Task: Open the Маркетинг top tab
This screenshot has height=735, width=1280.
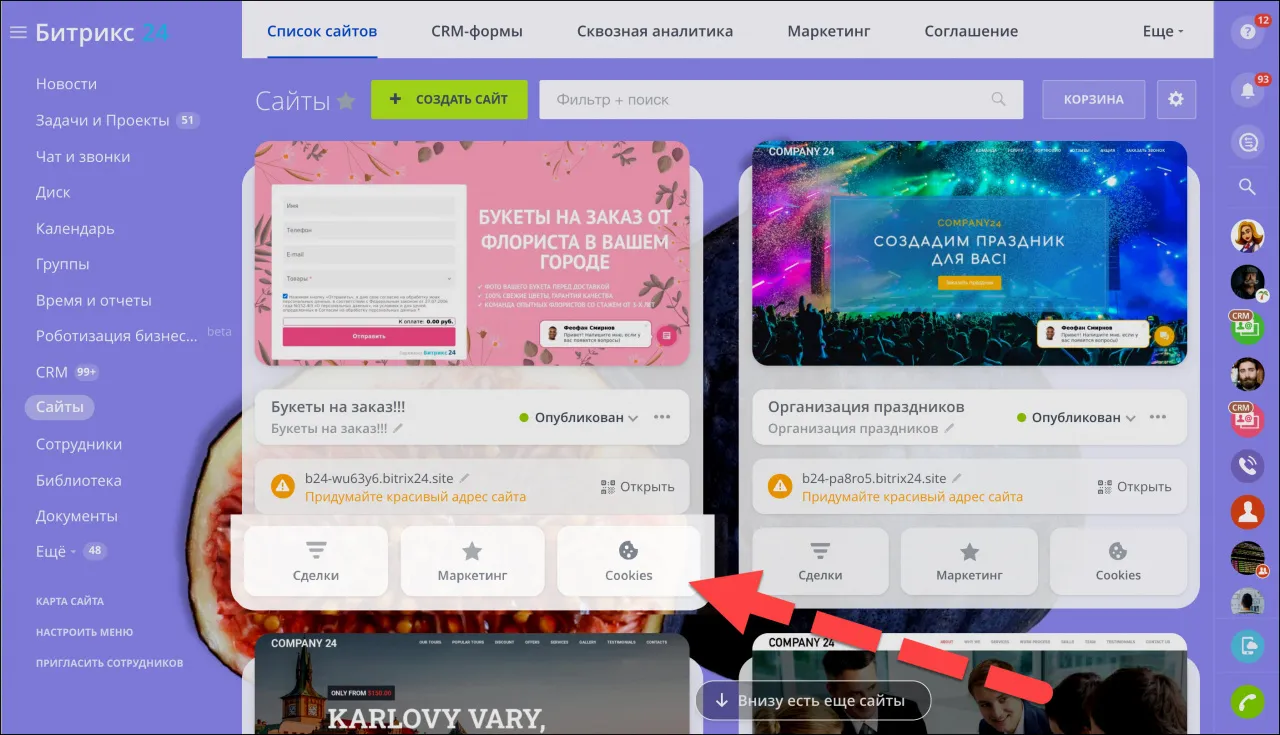Action: pos(828,31)
